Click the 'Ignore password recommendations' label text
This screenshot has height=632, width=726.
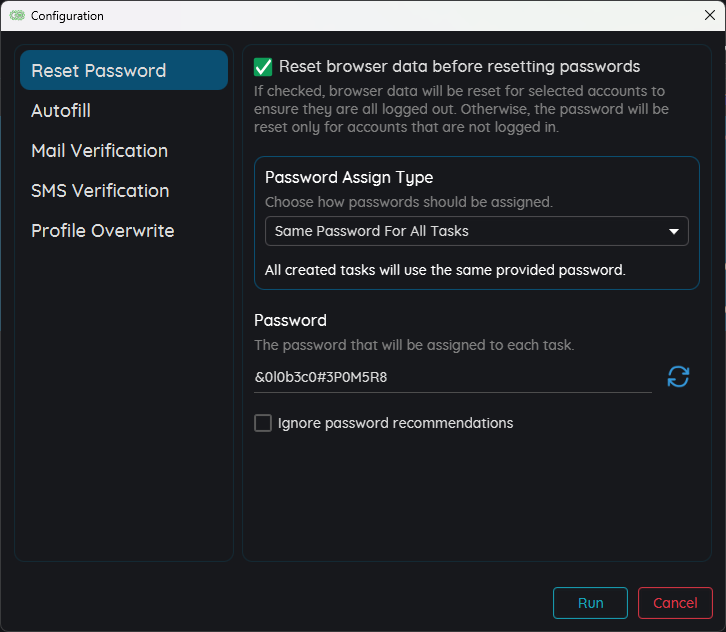395,423
